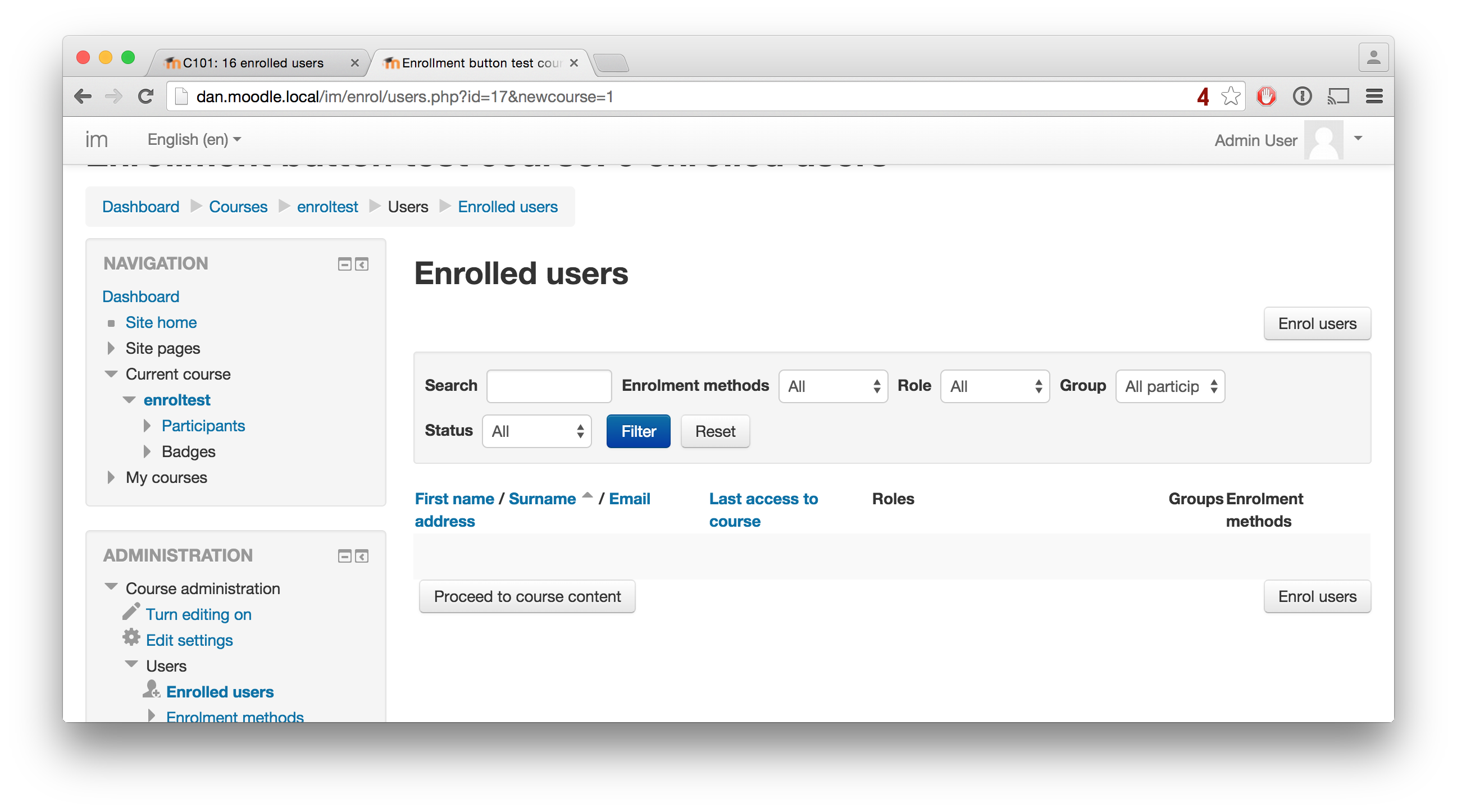Sort by Surname column header
1457x812 pixels.
tap(542, 499)
